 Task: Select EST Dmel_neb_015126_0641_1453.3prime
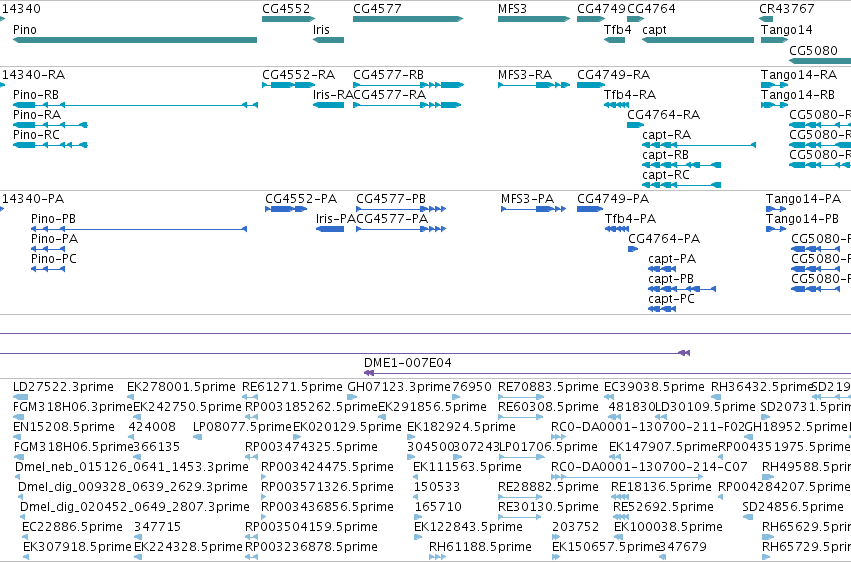point(18,477)
